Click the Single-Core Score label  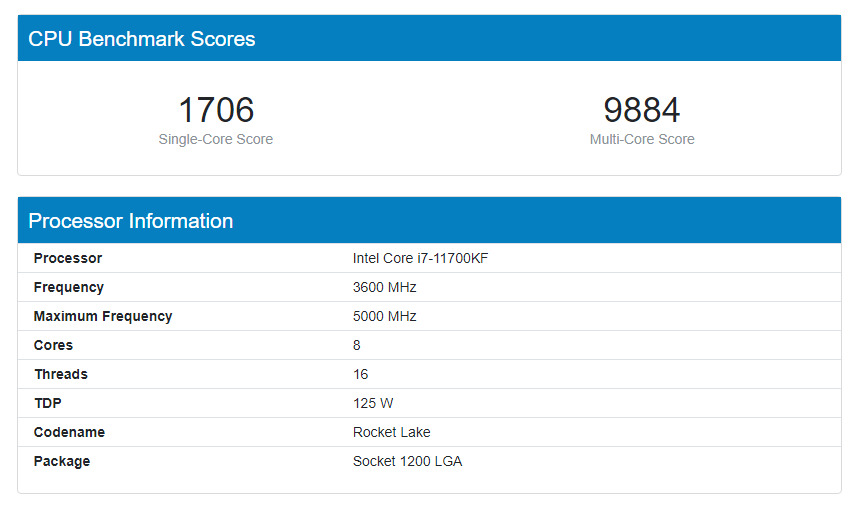point(216,139)
